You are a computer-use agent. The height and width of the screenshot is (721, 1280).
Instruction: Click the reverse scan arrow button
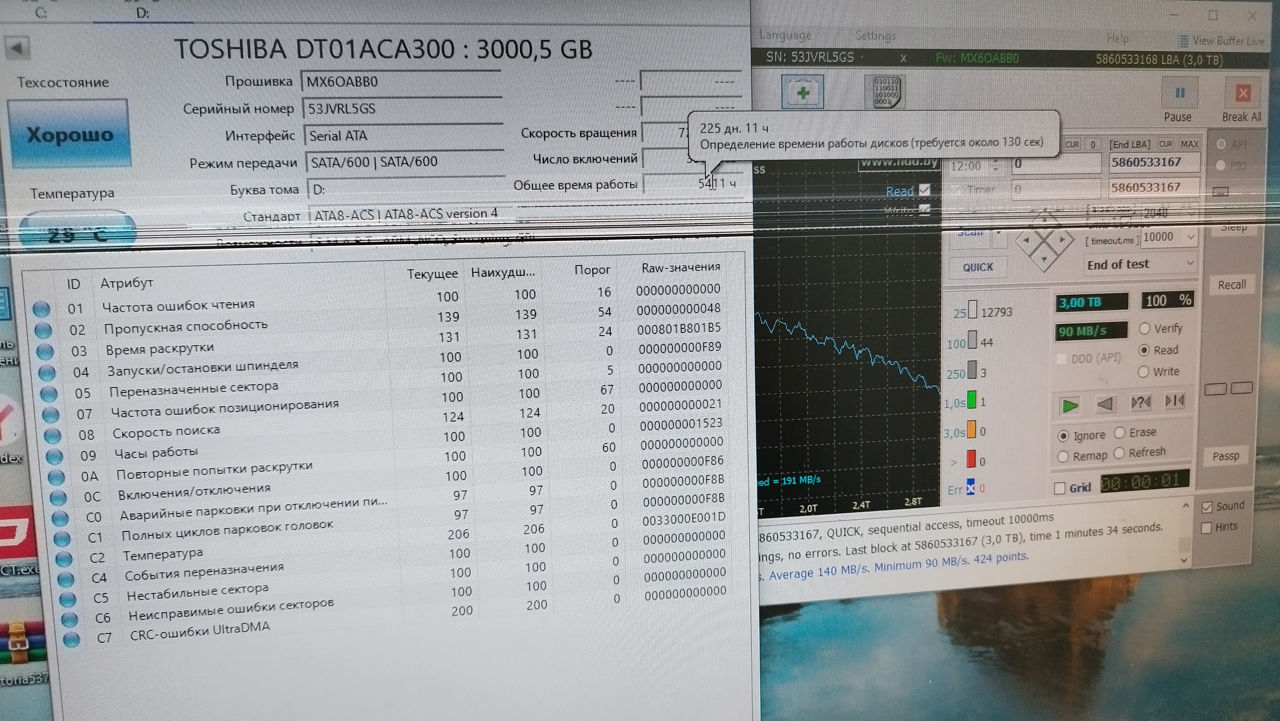(x=1105, y=404)
